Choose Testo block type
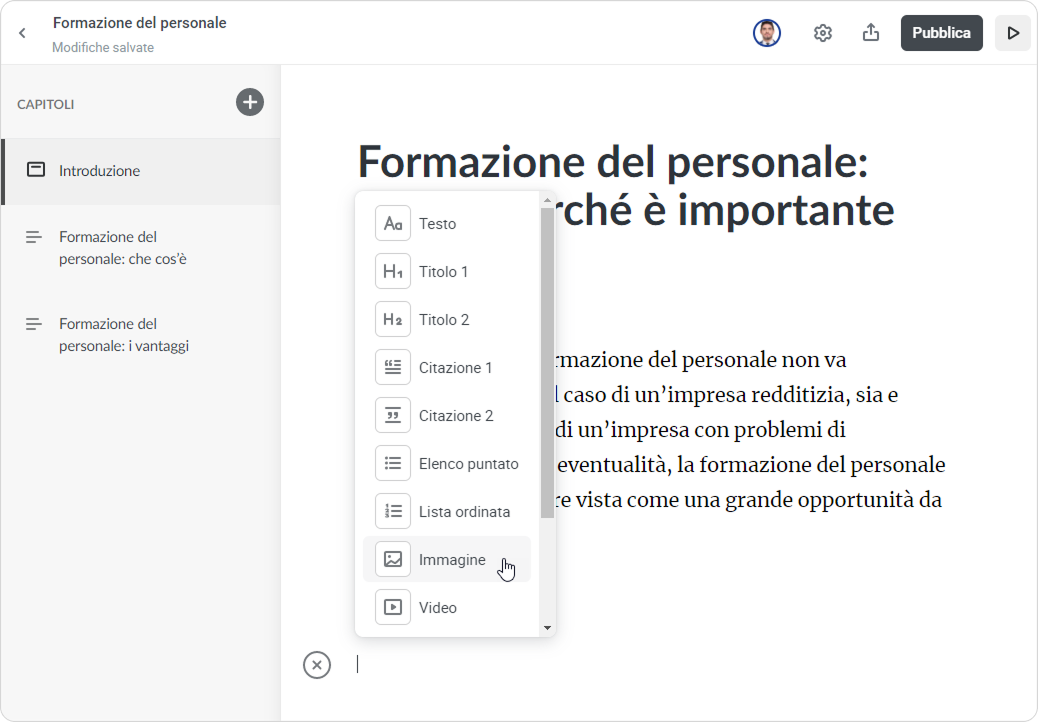This screenshot has width=1038, height=722. [437, 224]
